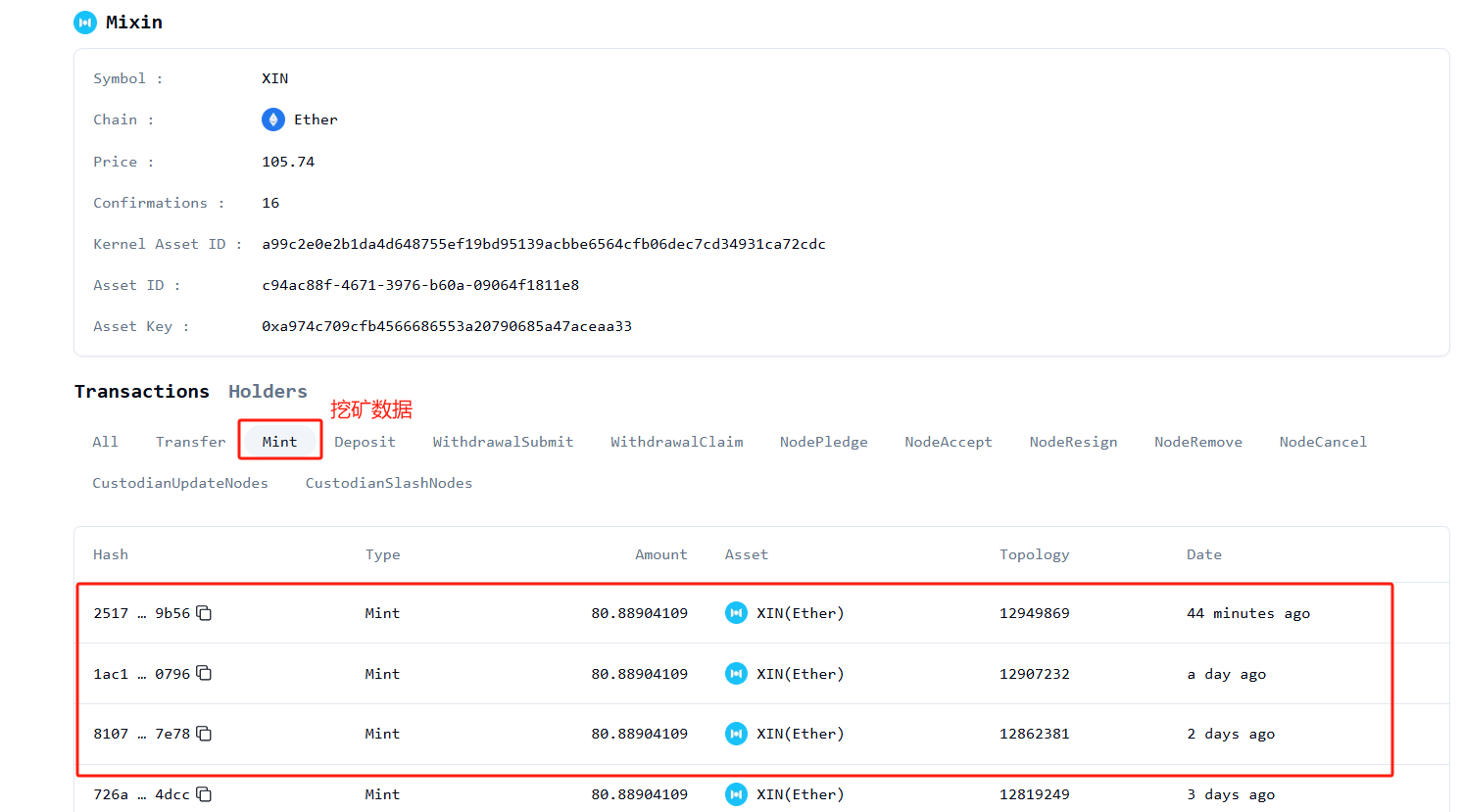
Task: Filter by NodeRemove transactions
Action: (1197, 442)
